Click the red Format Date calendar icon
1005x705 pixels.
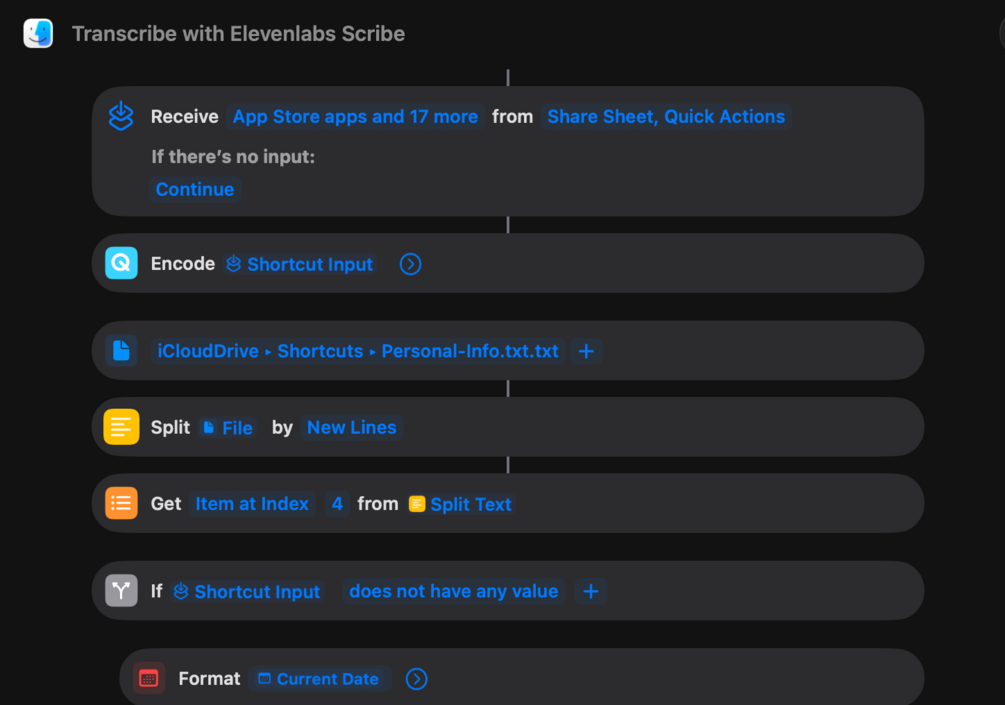[x=149, y=678]
